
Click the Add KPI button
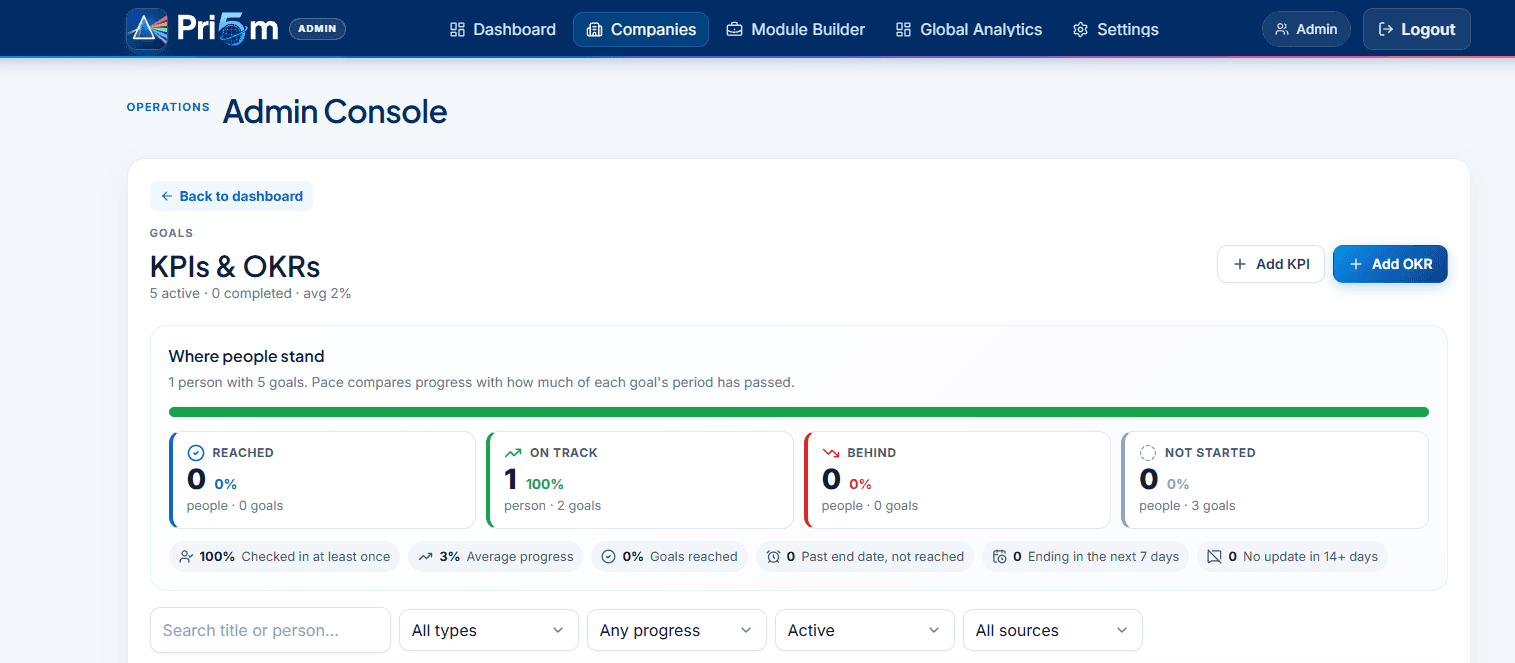tap(1271, 264)
